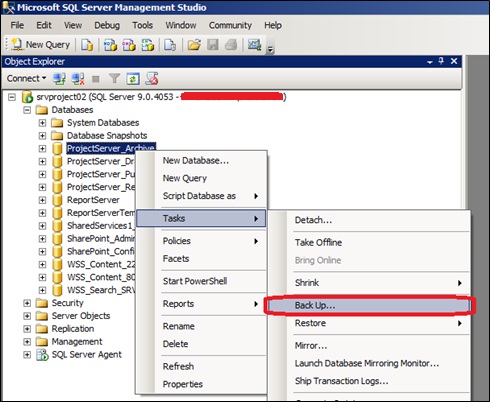Click the Object Explorer filter funnel icon

tap(114, 79)
